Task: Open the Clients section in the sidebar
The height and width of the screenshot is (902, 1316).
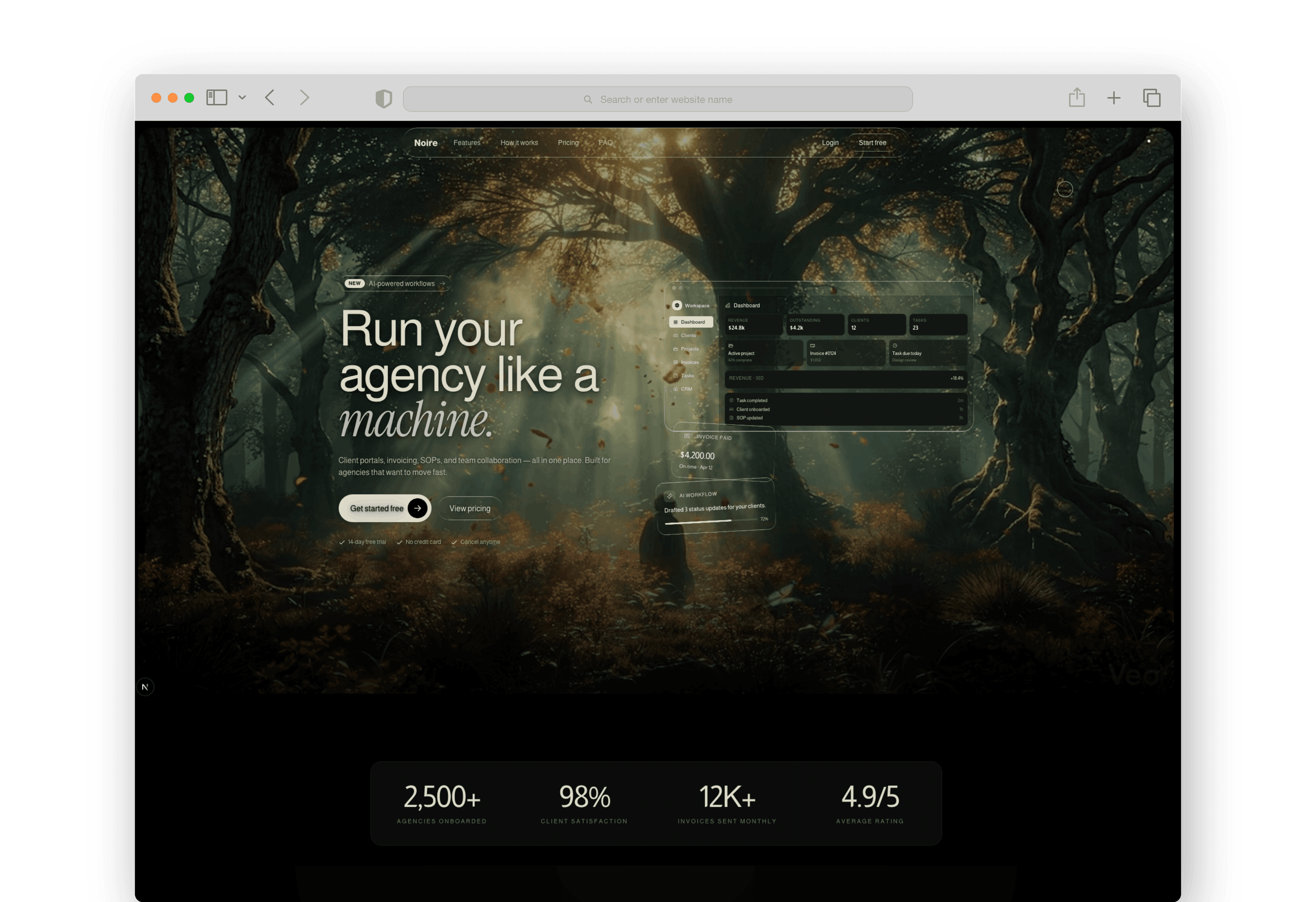Action: 689,335
